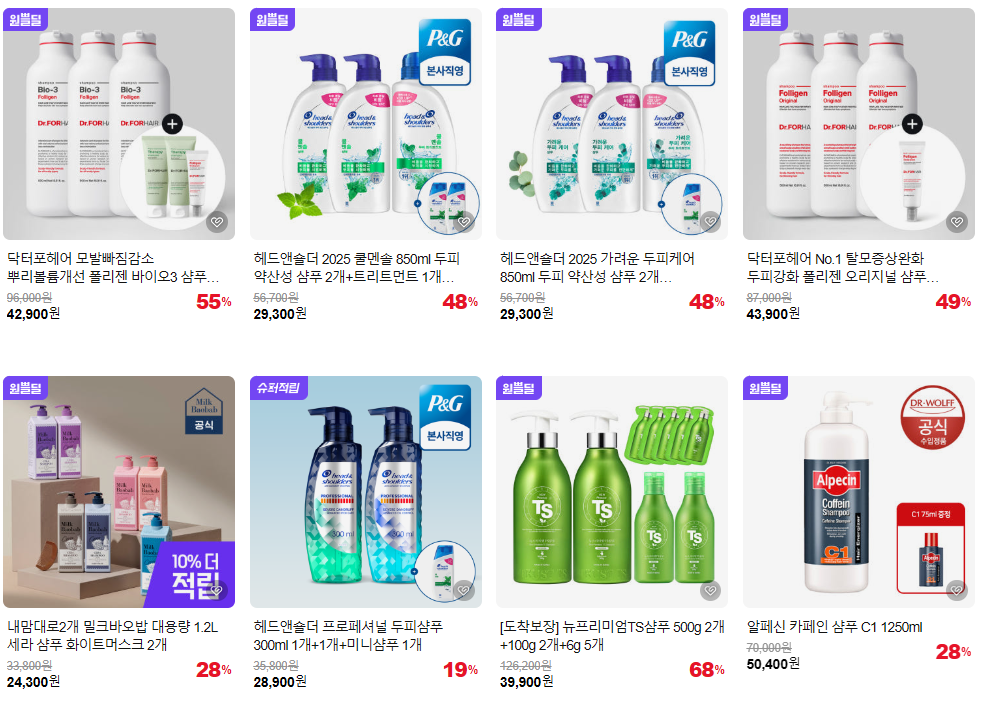Open 헤드앤숄더 프로페셔널 두피샴푸 title

pos(348,636)
